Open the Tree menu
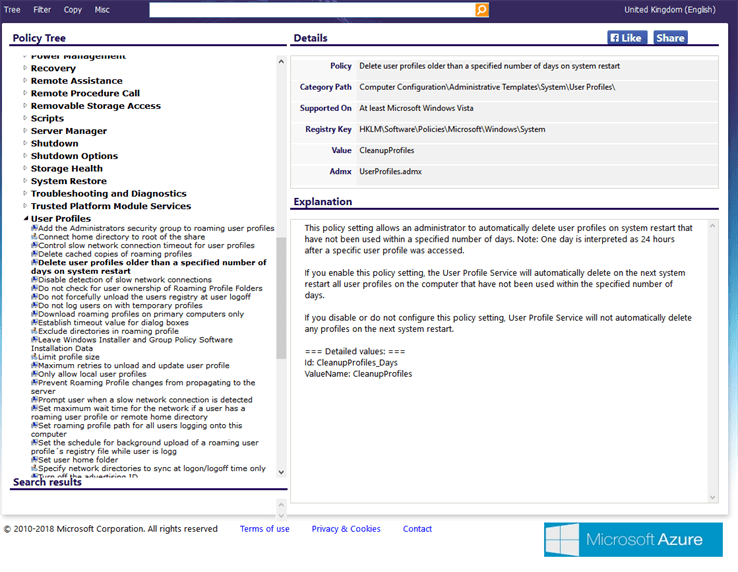 click(x=12, y=9)
